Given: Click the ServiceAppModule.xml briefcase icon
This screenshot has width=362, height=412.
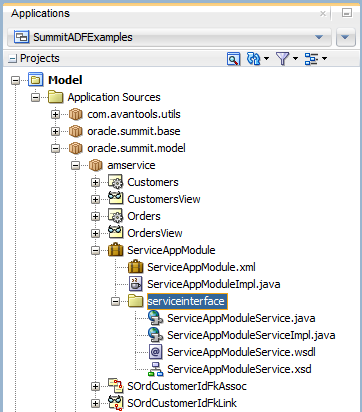Looking at the screenshot, I should coord(136,267).
